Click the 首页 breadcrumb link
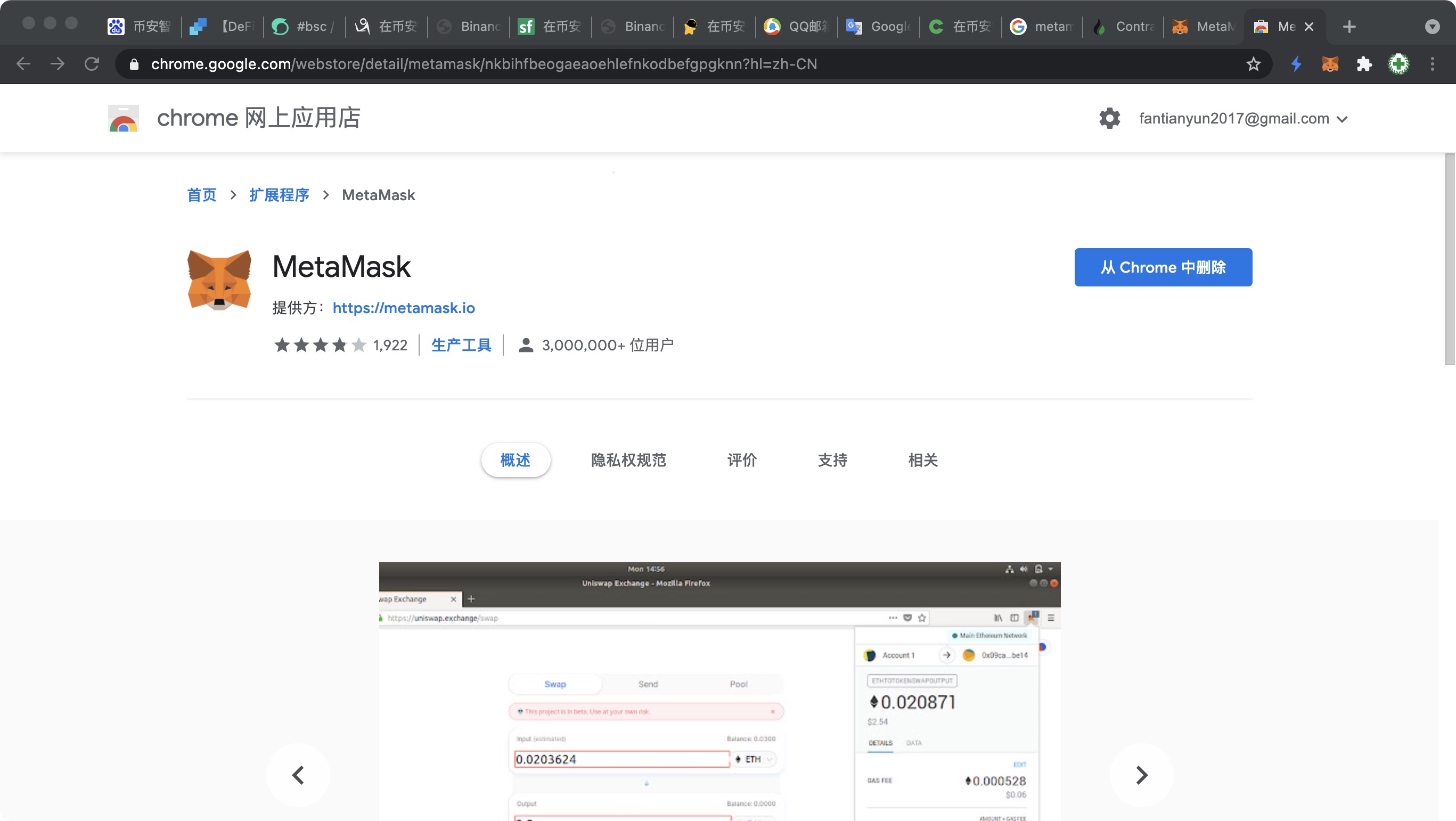Viewport: 1456px width, 821px height. (x=202, y=195)
